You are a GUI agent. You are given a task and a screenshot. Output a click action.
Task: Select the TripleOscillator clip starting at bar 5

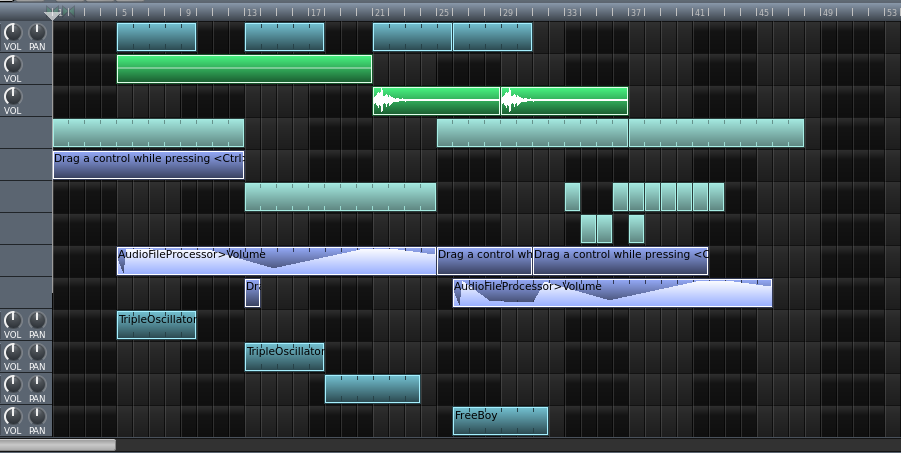156,325
